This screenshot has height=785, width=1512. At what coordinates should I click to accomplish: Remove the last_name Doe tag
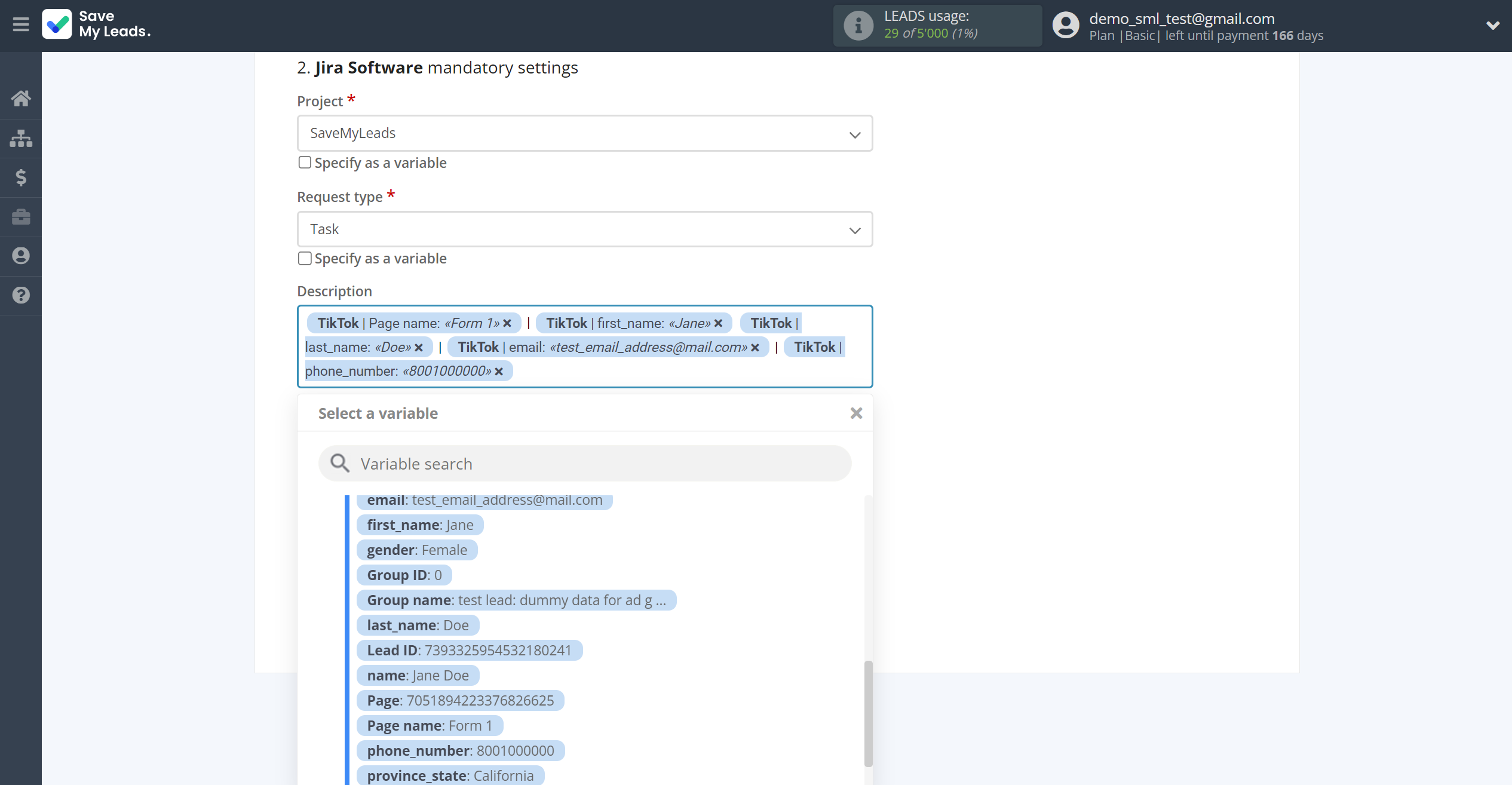(419, 347)
